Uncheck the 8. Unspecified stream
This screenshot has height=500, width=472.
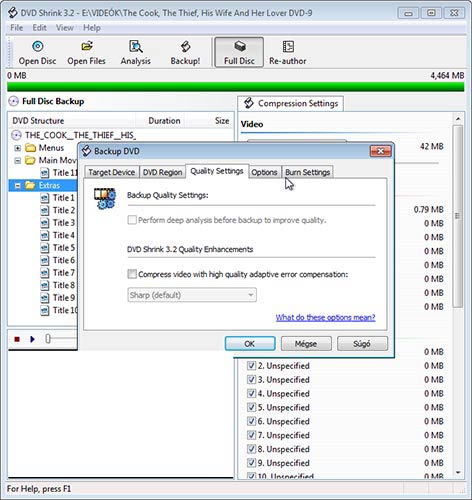coord(251,449)
